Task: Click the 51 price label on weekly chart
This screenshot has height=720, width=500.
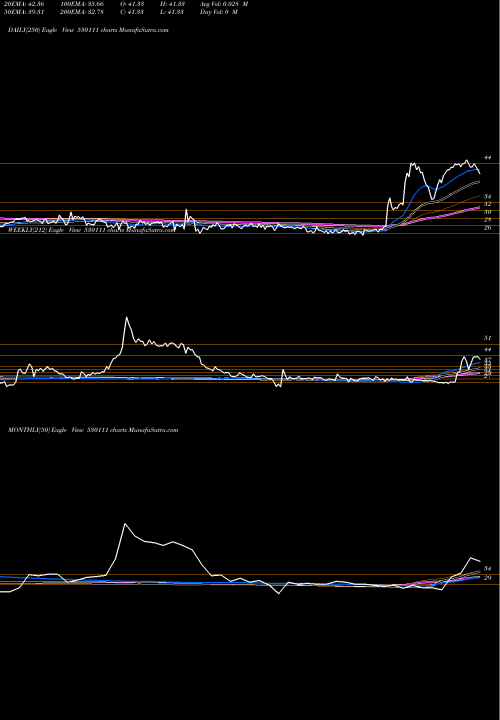Action: (488, 338)
